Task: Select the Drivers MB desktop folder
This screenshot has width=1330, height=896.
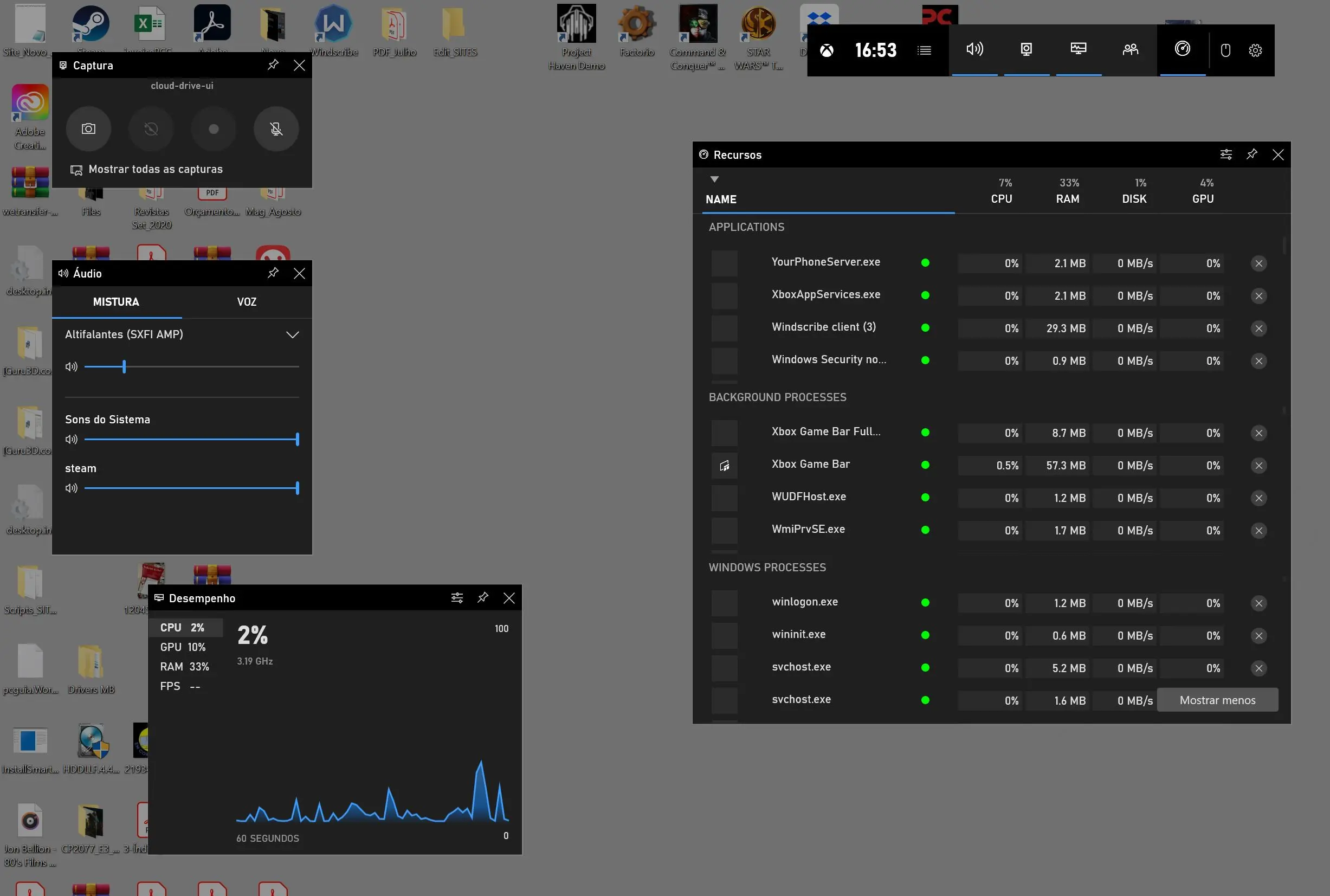Action: tap(91, 669)
